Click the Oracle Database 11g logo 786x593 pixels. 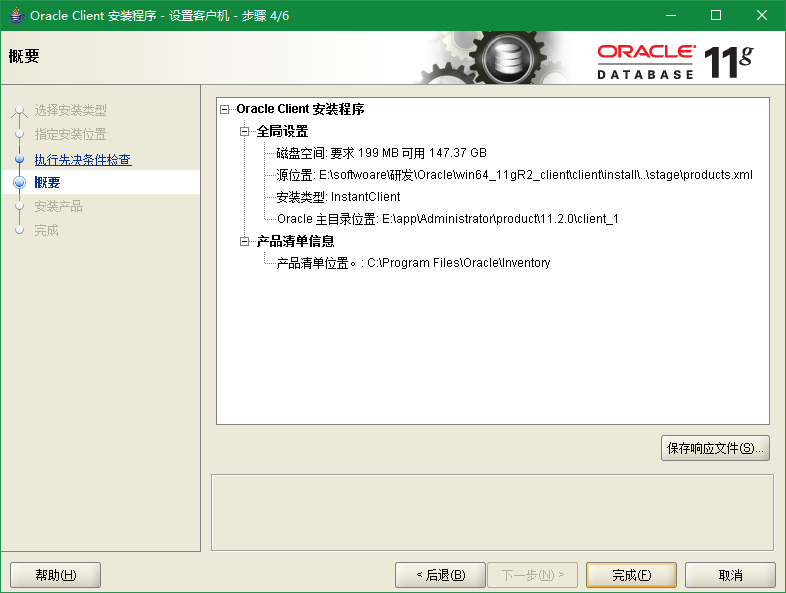click(x=674, y=61)
